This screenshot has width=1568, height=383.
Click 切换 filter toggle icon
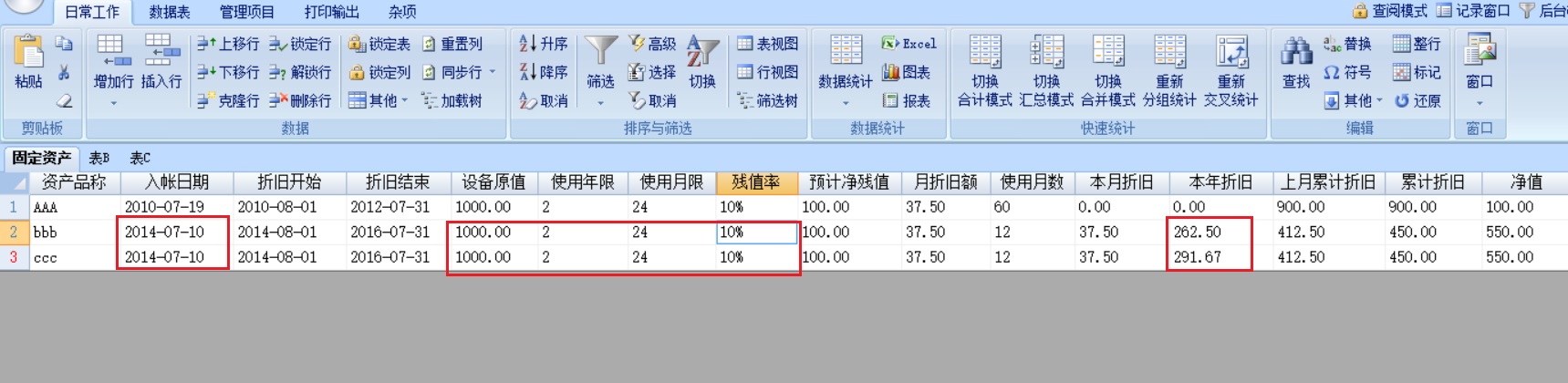click(x=702, y=51)
